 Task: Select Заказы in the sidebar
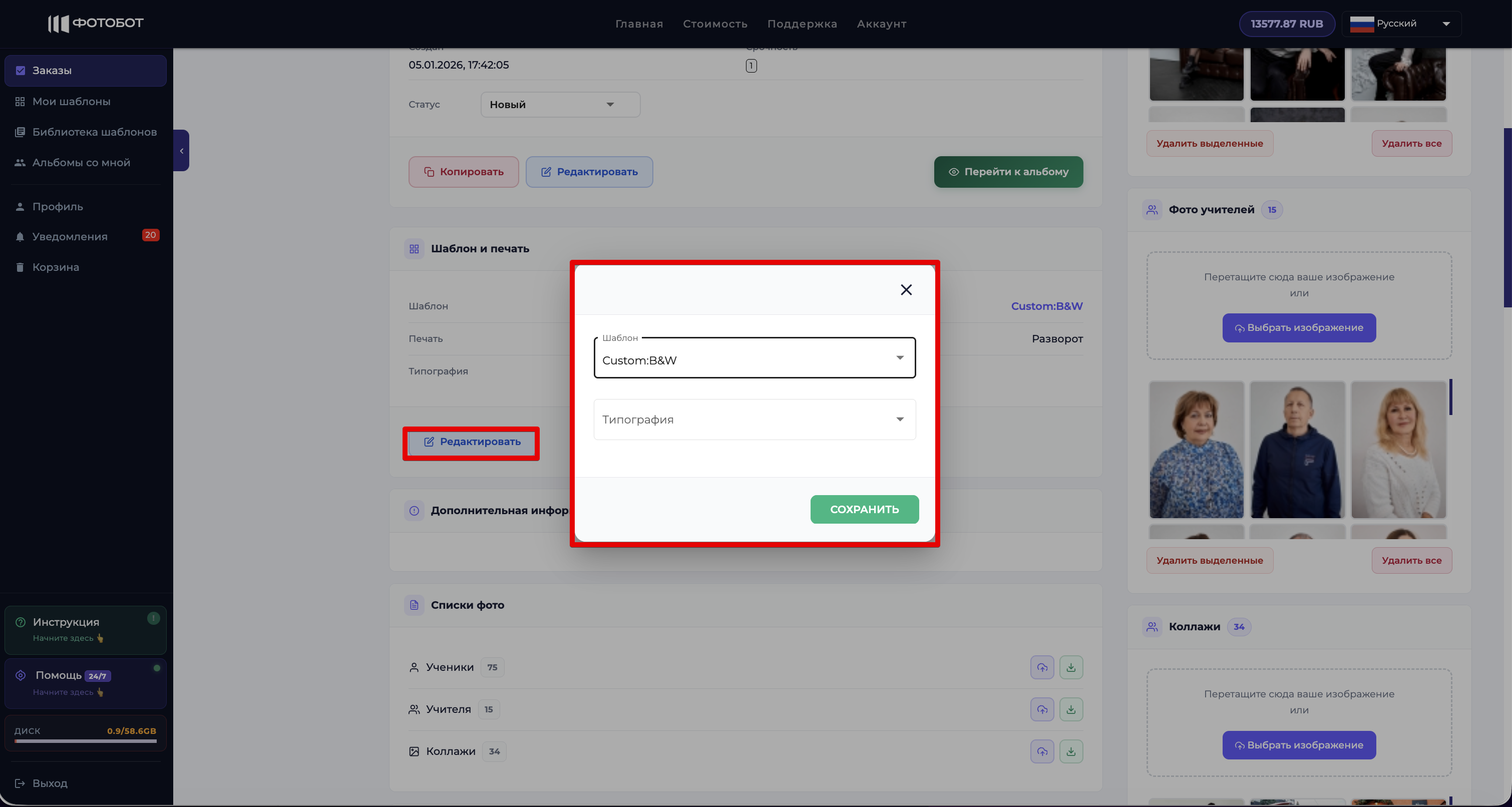coord(86,71)
